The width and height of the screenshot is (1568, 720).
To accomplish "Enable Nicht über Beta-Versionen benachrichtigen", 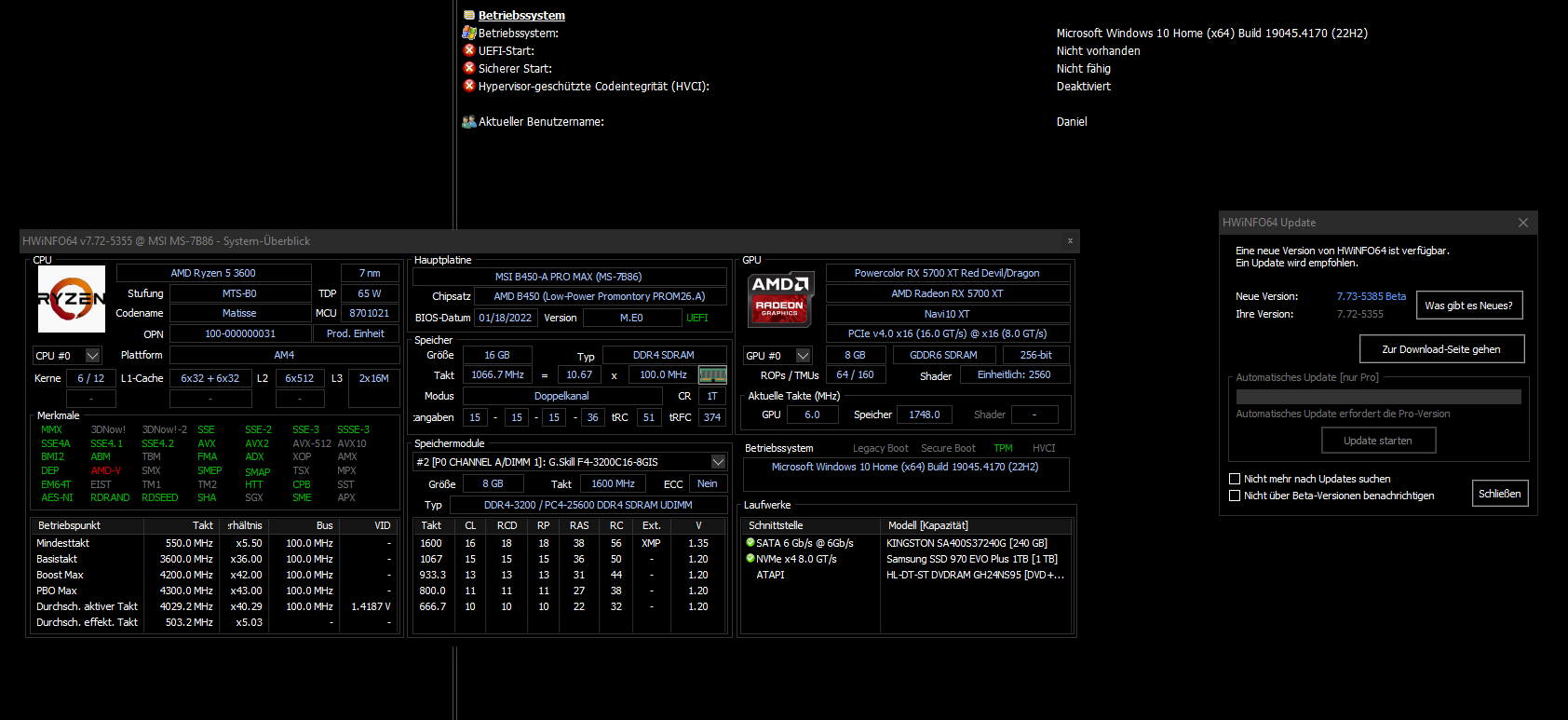I will (1235, 496).
